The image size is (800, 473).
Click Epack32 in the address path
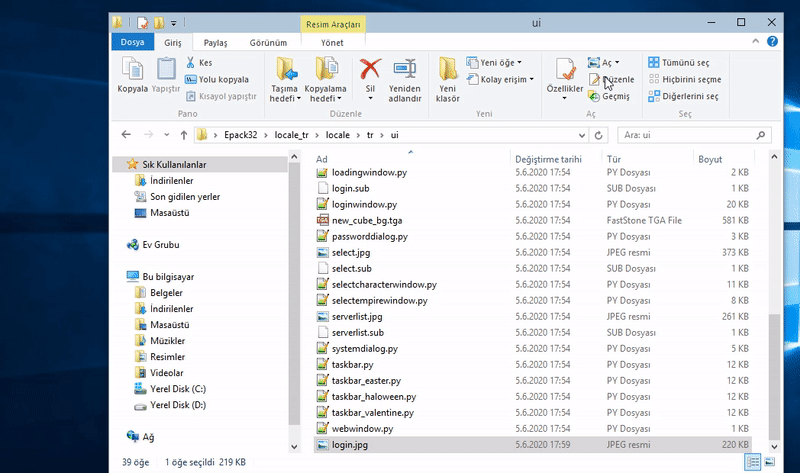(240, 135)
